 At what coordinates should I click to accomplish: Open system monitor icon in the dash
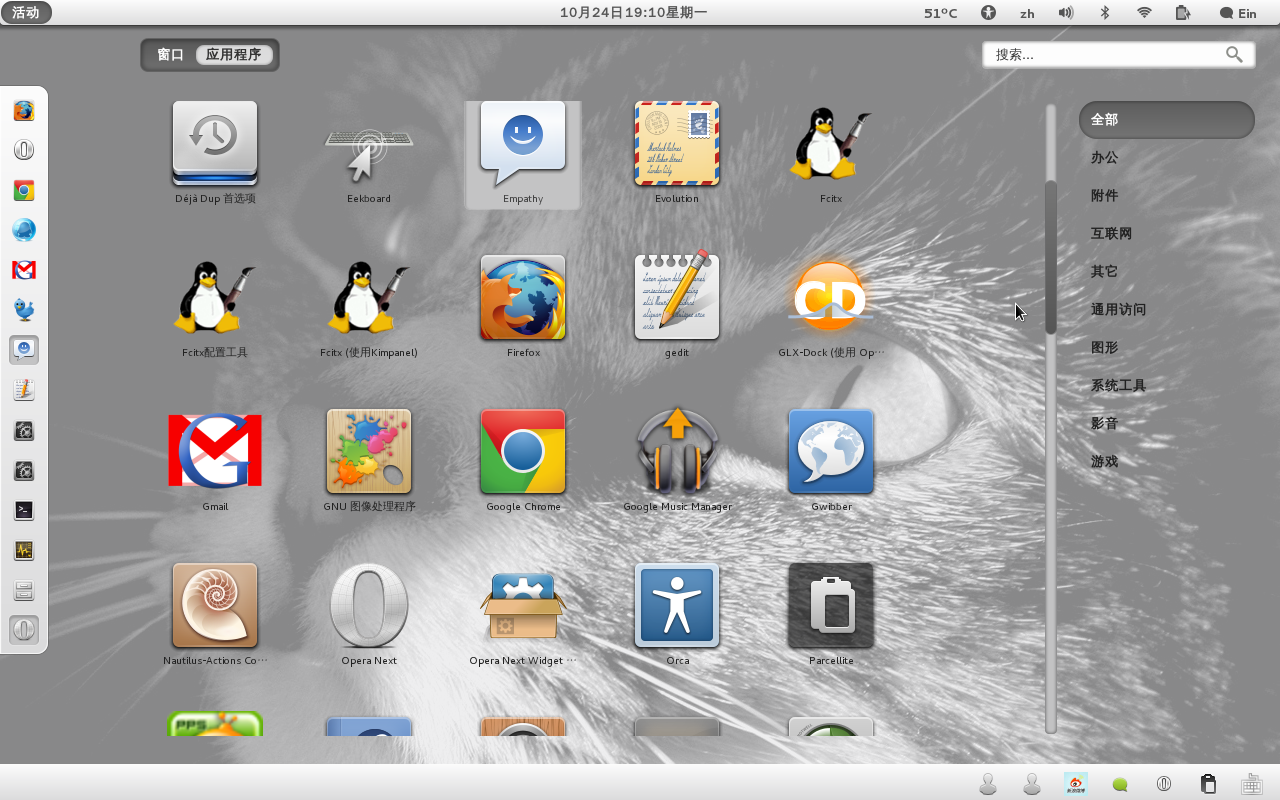tap(24, 550)
